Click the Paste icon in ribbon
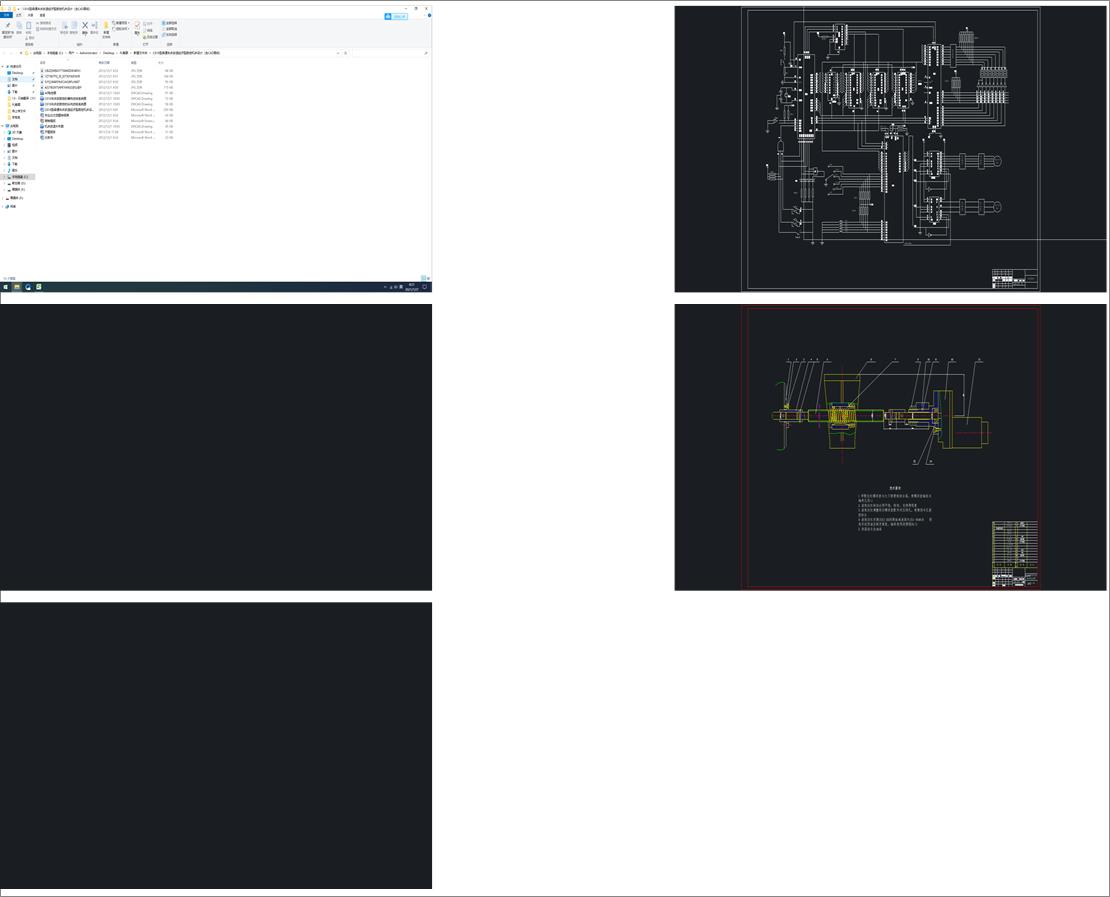 point(28,25)
